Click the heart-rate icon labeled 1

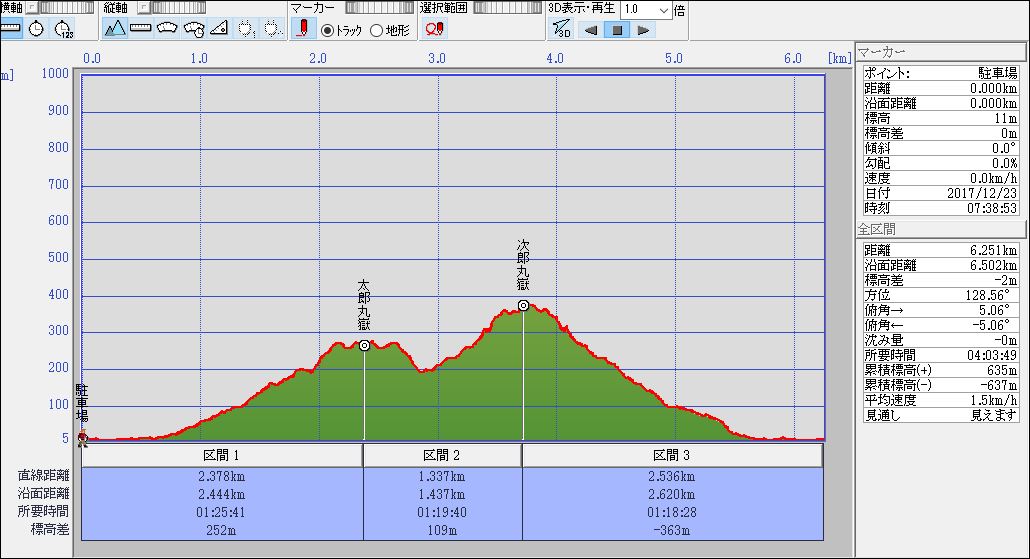246,29
